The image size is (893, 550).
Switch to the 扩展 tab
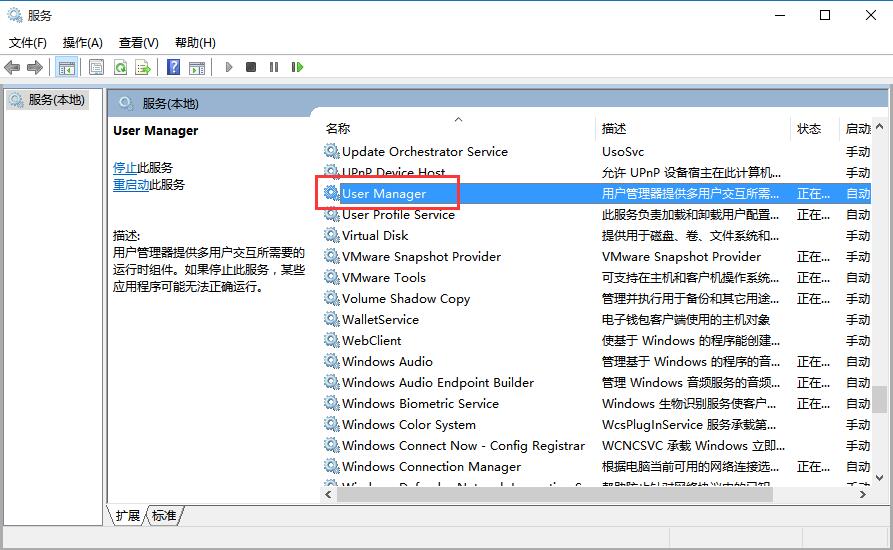[127, 516]
